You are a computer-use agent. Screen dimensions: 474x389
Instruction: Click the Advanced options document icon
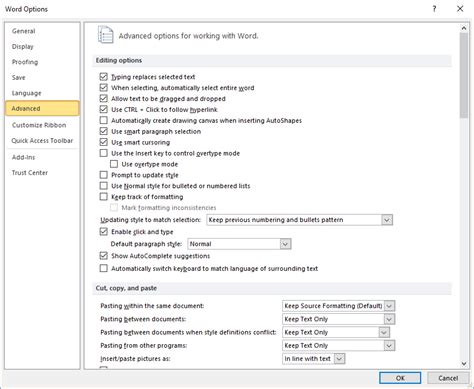(x=105, y=35)
